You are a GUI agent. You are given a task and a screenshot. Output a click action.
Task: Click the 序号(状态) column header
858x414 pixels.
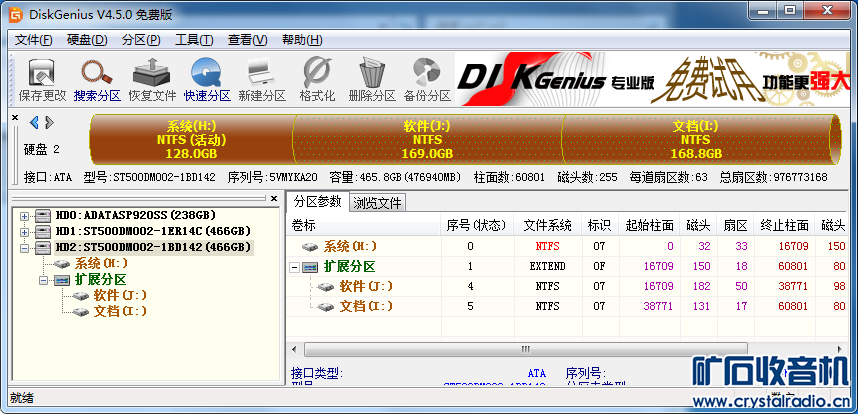coord(477,225)
